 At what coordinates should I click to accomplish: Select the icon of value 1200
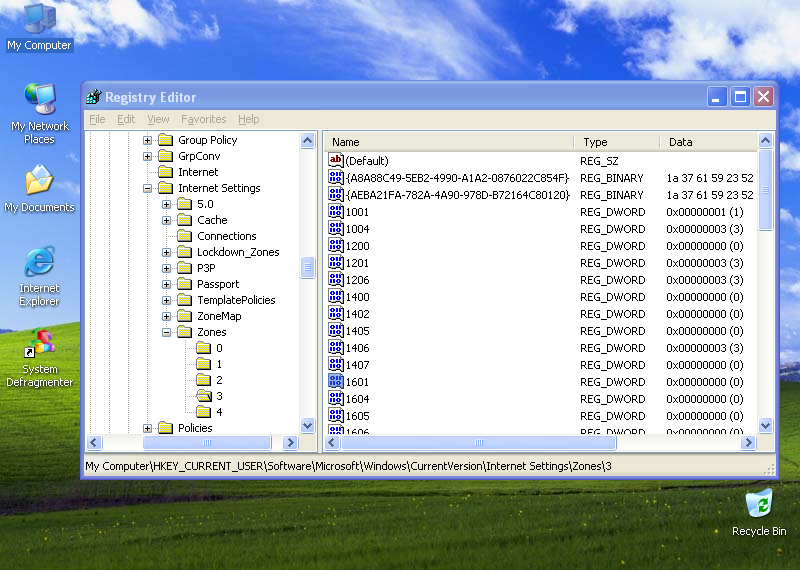335,246
